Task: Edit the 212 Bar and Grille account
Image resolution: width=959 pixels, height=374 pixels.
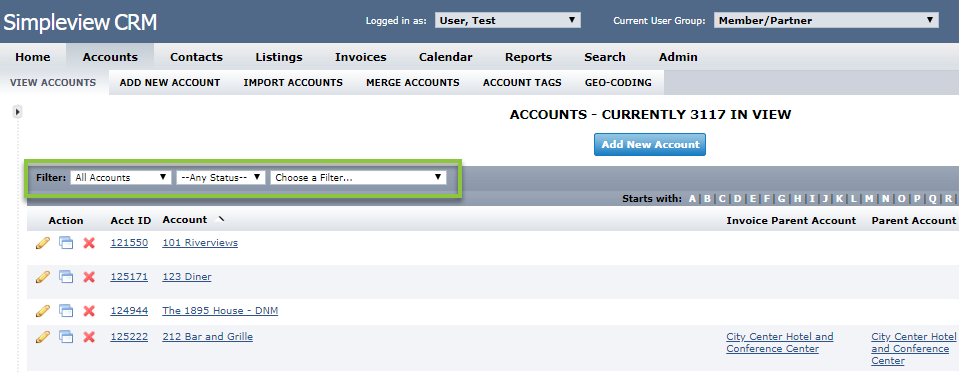Action: [42, 337]
